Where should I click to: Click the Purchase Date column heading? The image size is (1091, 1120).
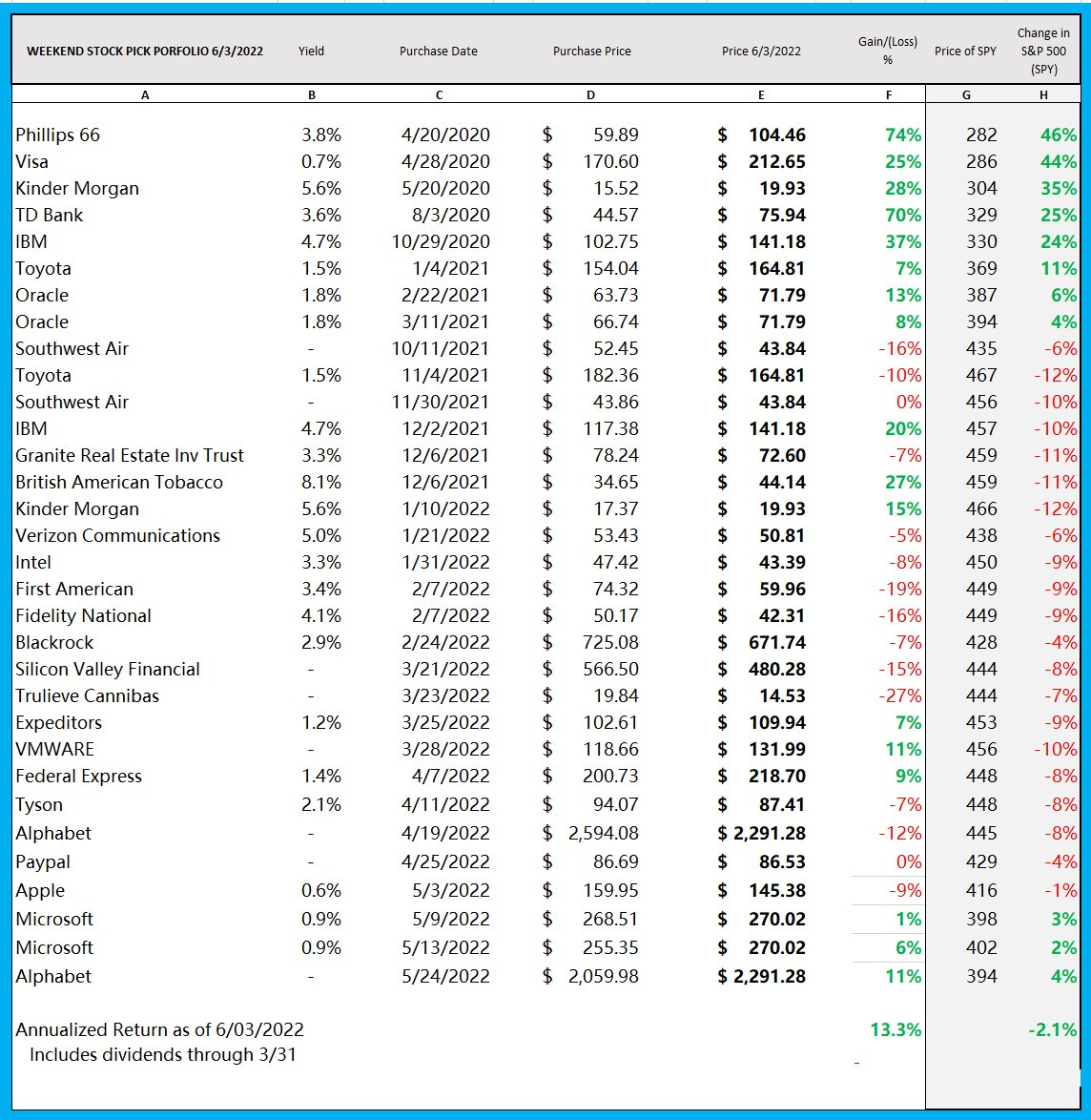click(x=439, y=52)
